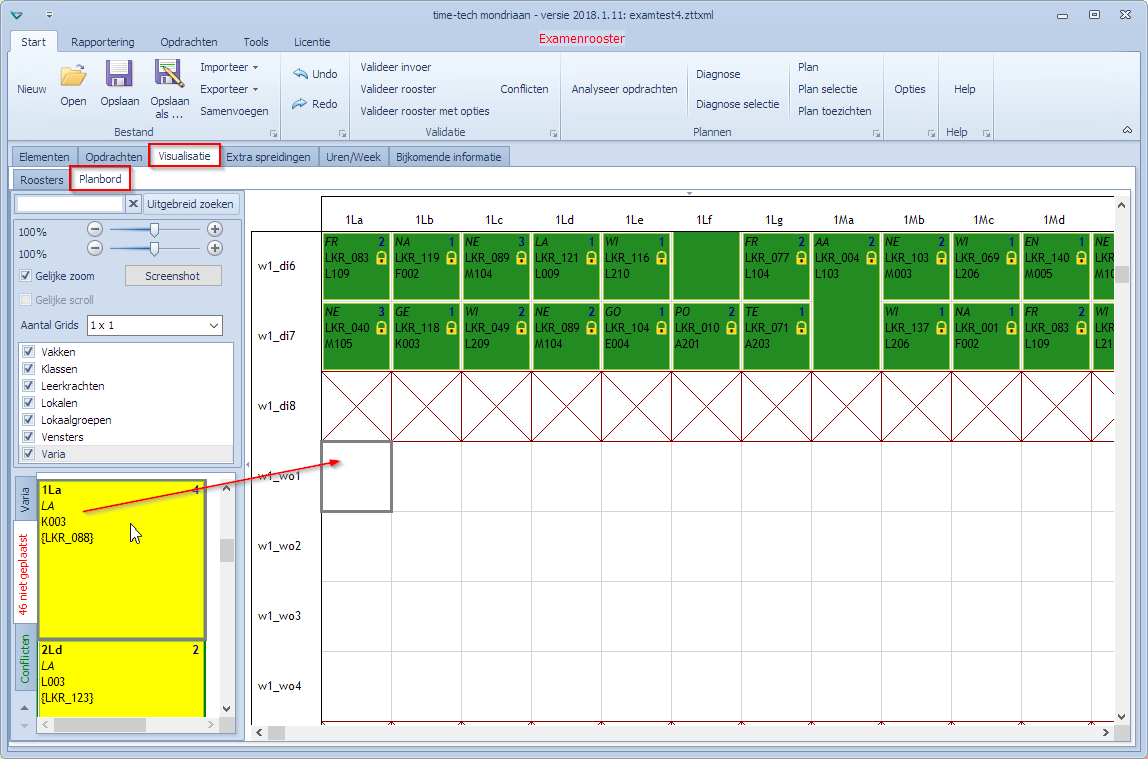Decrease the first zoom with minus icon
1148x759 pixels.
[x=94, y=229]
